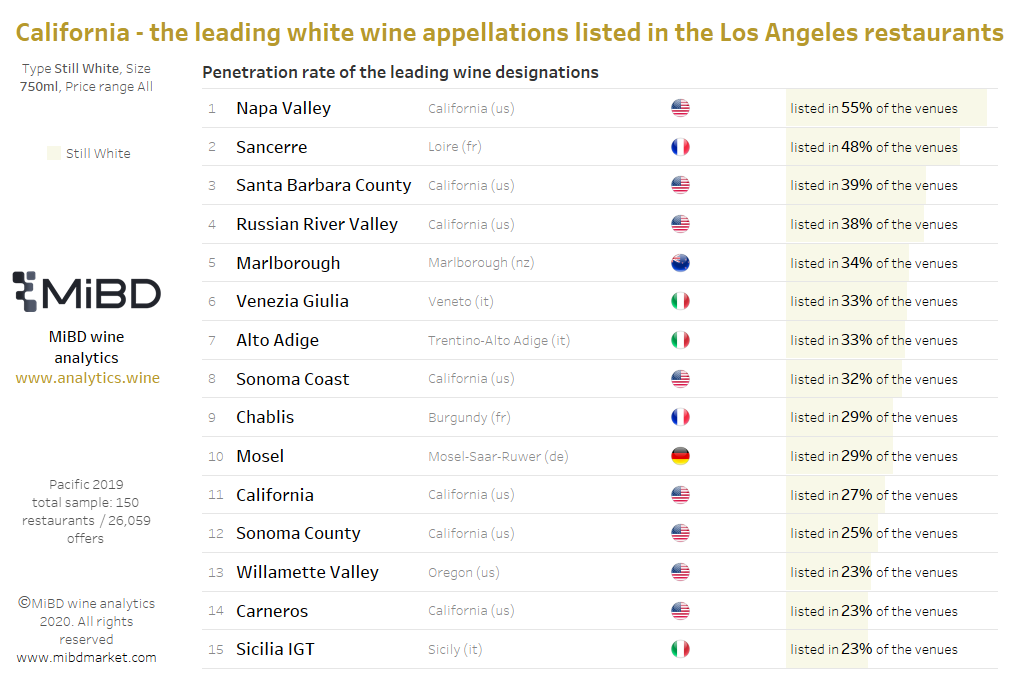This screenshot has width=1010, height=681.
Task: Select the Santa Barbara County row name
Action: click(323, 186)
